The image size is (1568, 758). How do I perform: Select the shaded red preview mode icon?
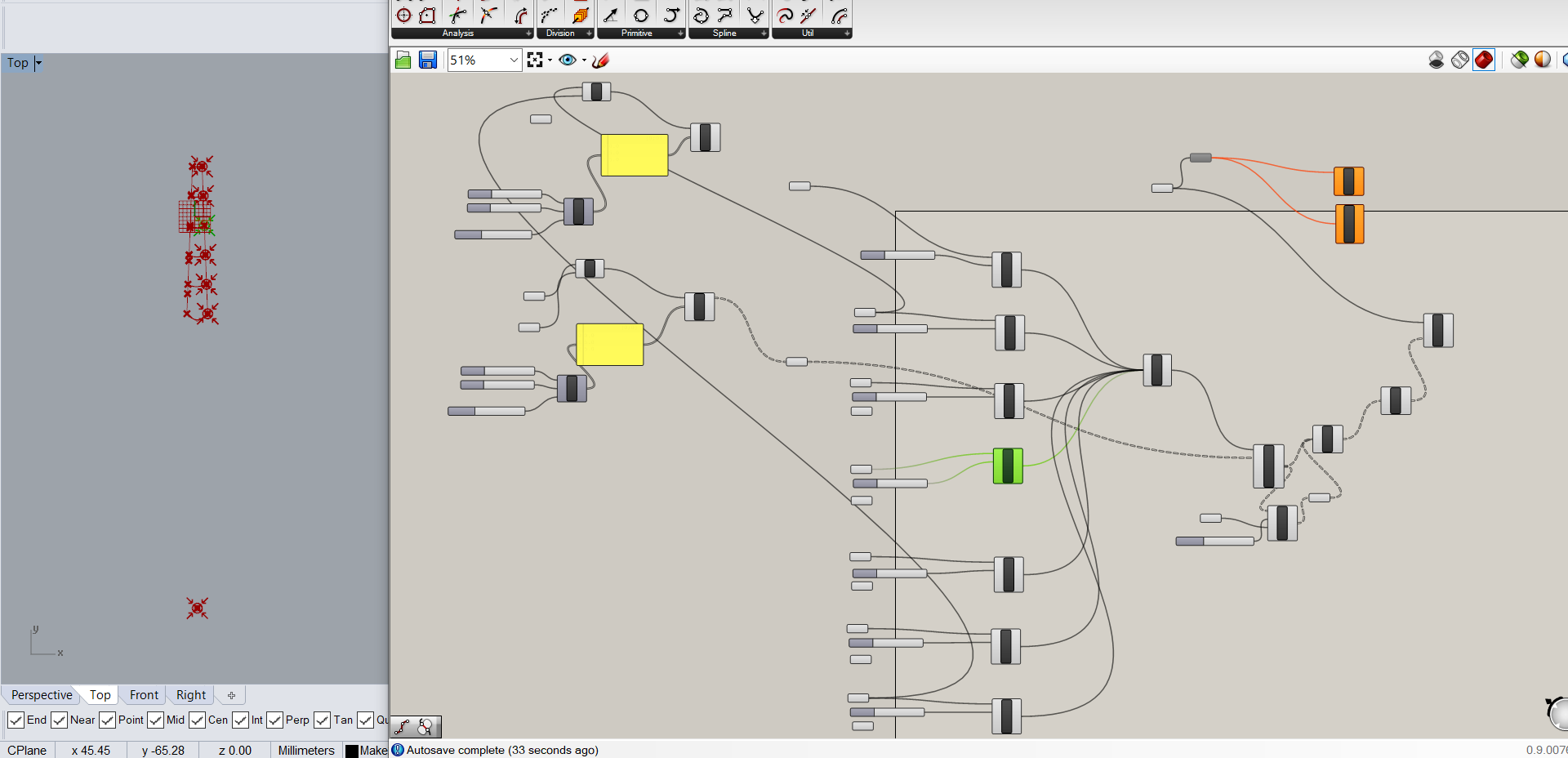(1484, 60)
